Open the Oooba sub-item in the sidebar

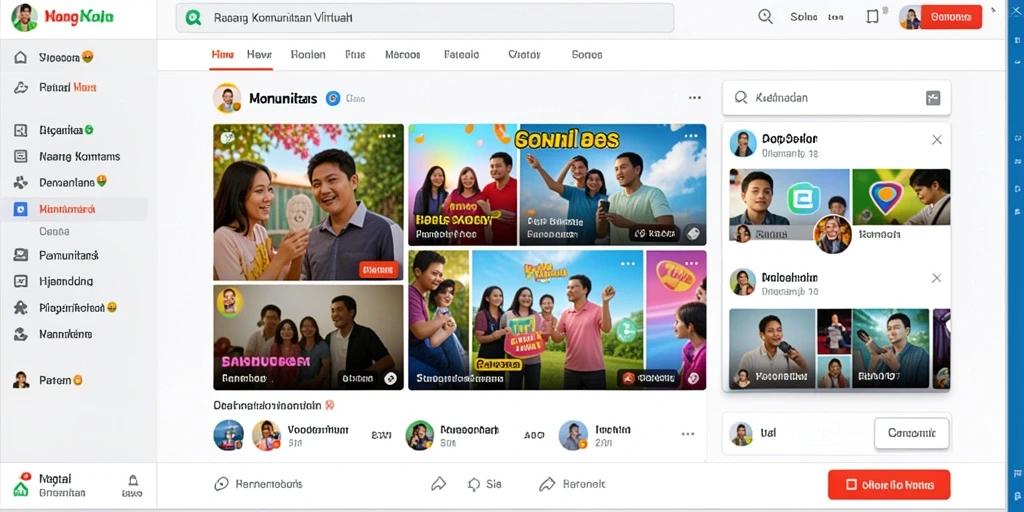click(54, 231)
